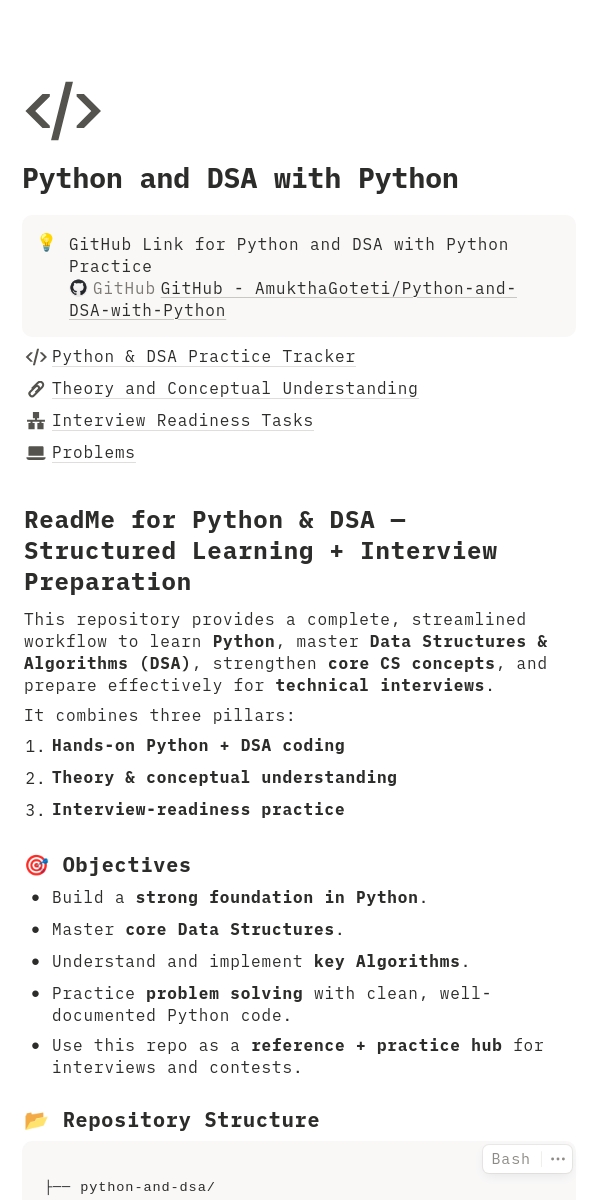Image resolution: width=600 pixels, height=1200 pixels.
Task: Click the lightbulb callout icon
Action: [x=46, y=243]
